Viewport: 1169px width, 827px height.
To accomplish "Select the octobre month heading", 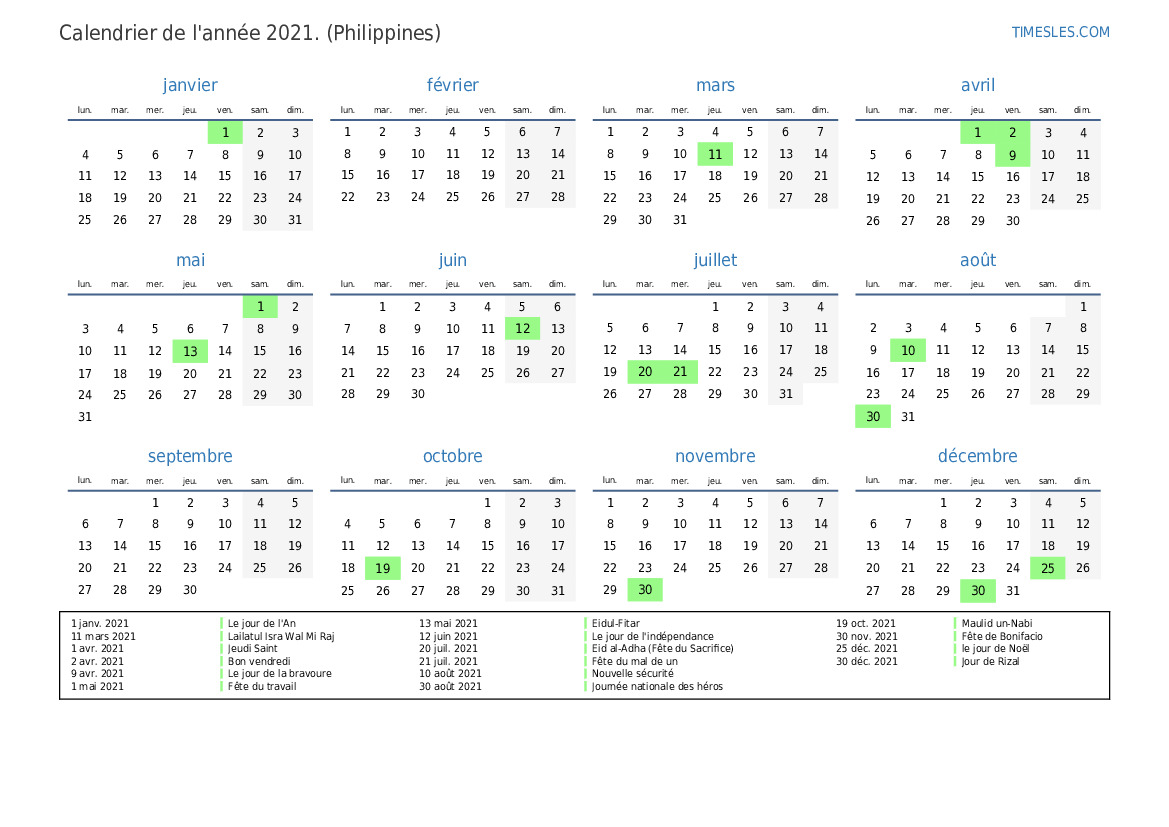I will click(x=452, y=456).
